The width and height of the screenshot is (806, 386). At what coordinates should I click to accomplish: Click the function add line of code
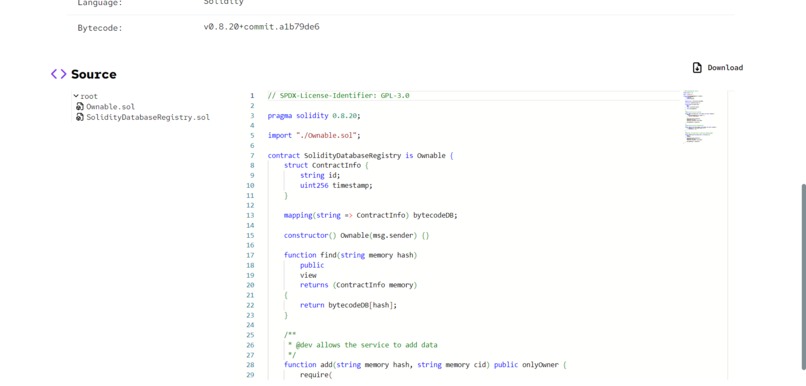coord(425,365)
